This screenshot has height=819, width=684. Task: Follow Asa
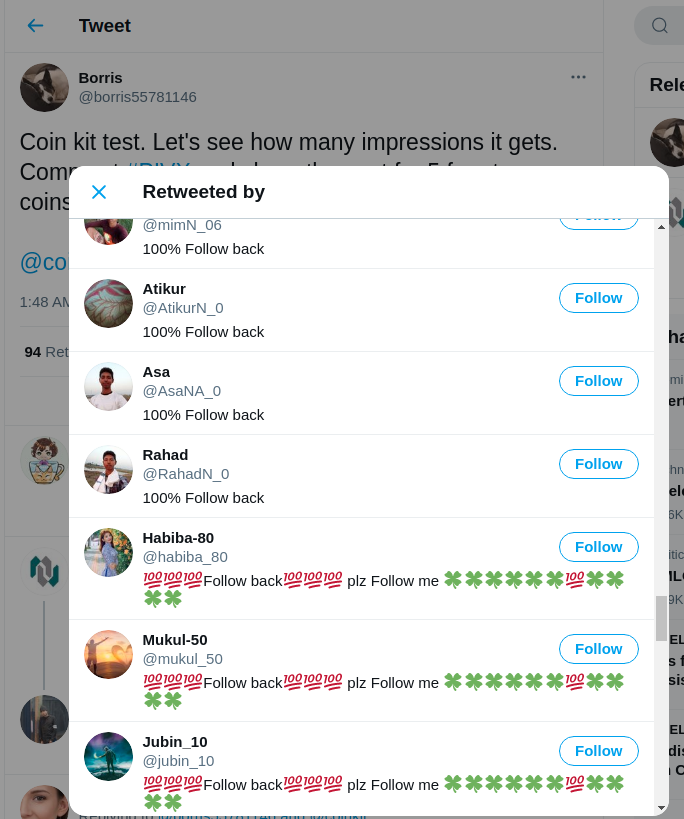click(x=598, y=381)
